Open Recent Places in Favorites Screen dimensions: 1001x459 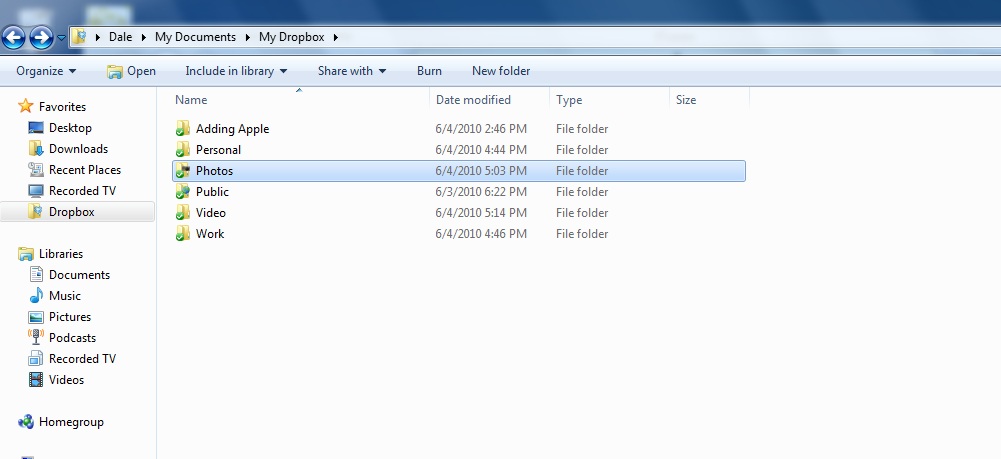click(x=85, y=170)
